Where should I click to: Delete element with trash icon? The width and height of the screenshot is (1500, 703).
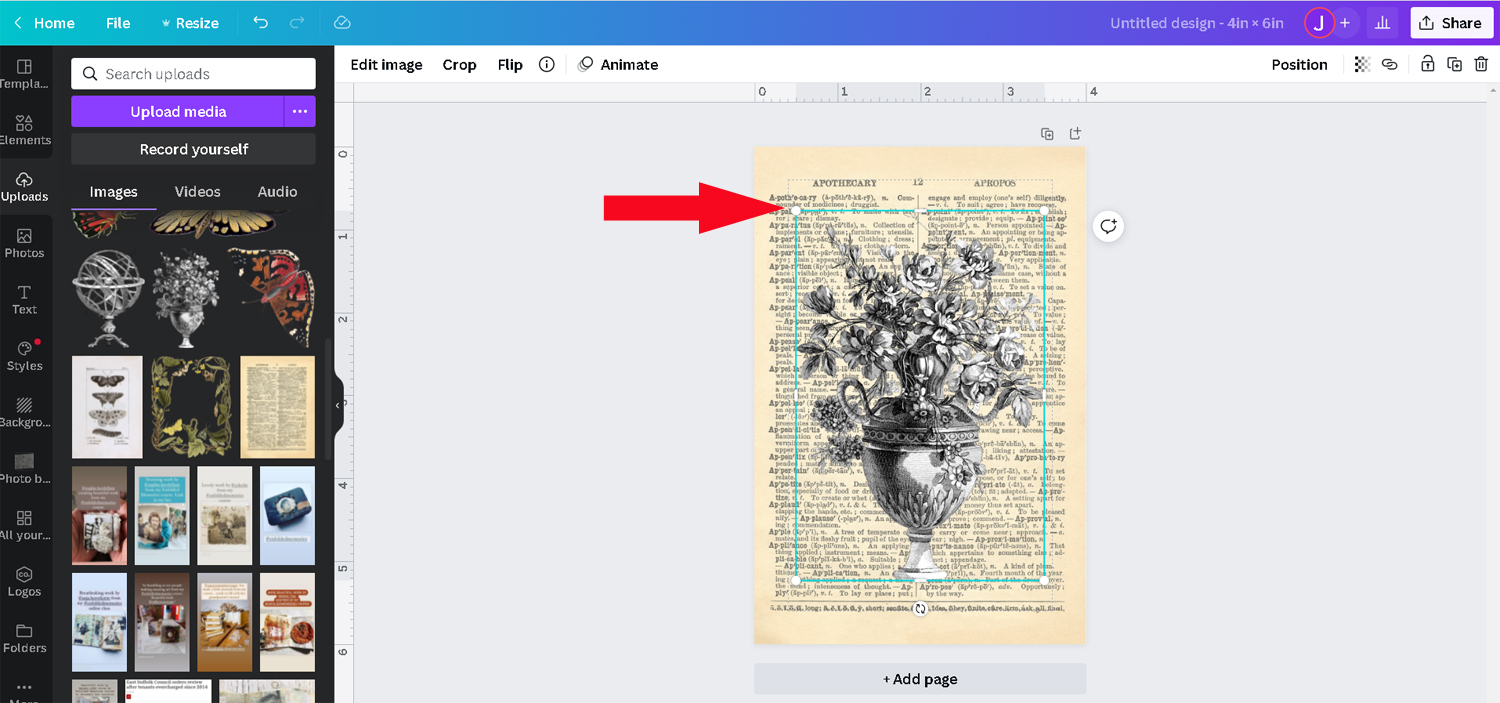[1481, 64]
